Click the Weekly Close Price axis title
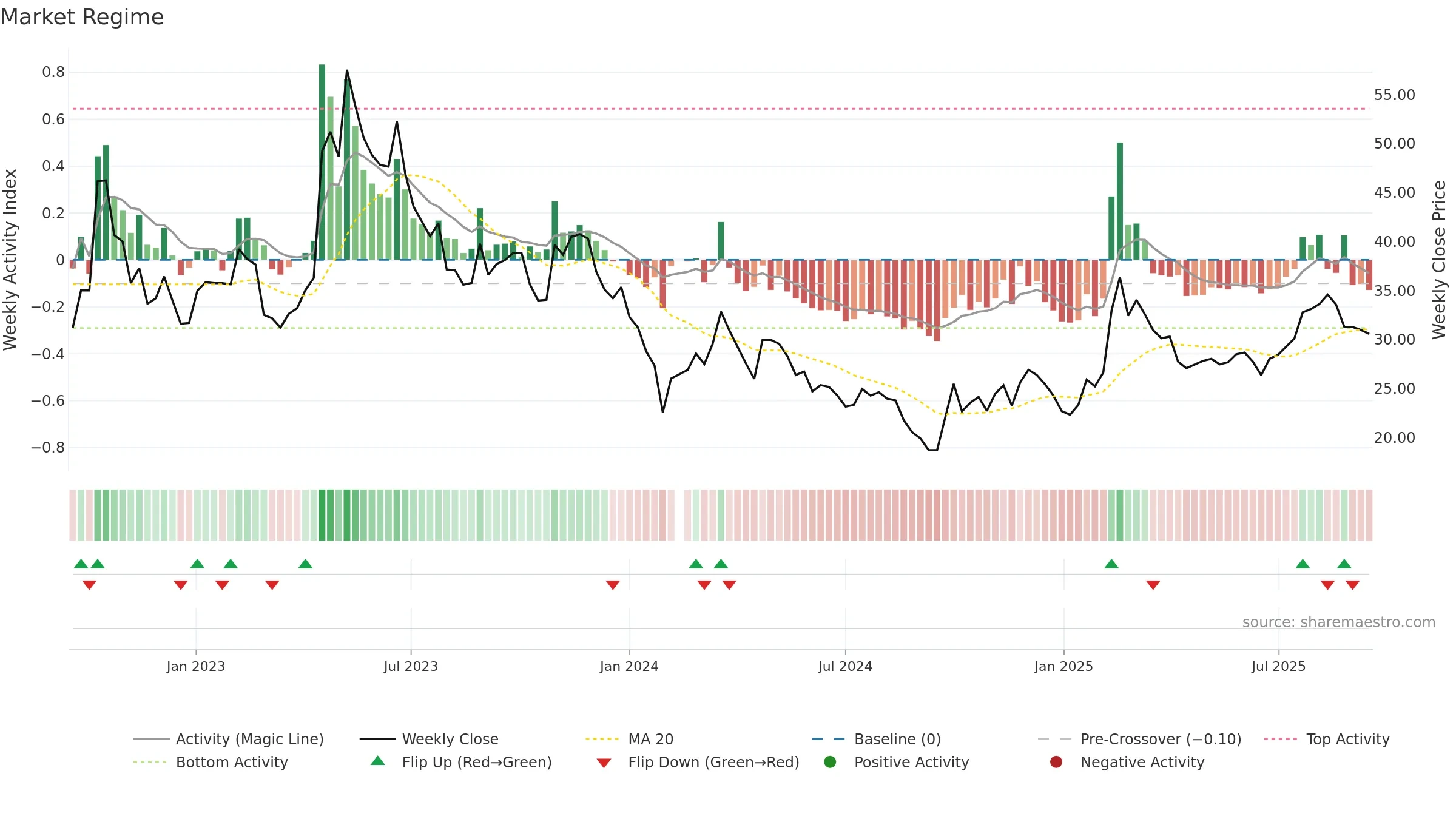This screenshot has height=819, width=1456. coord(1439,260)
